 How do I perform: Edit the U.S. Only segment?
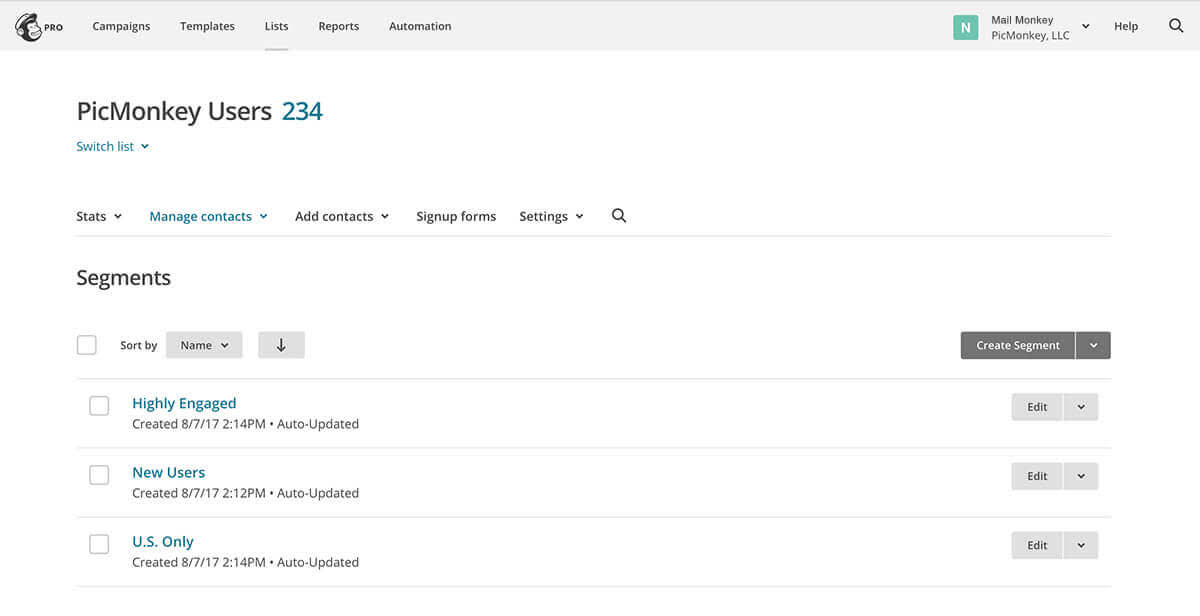(1037, 545)
